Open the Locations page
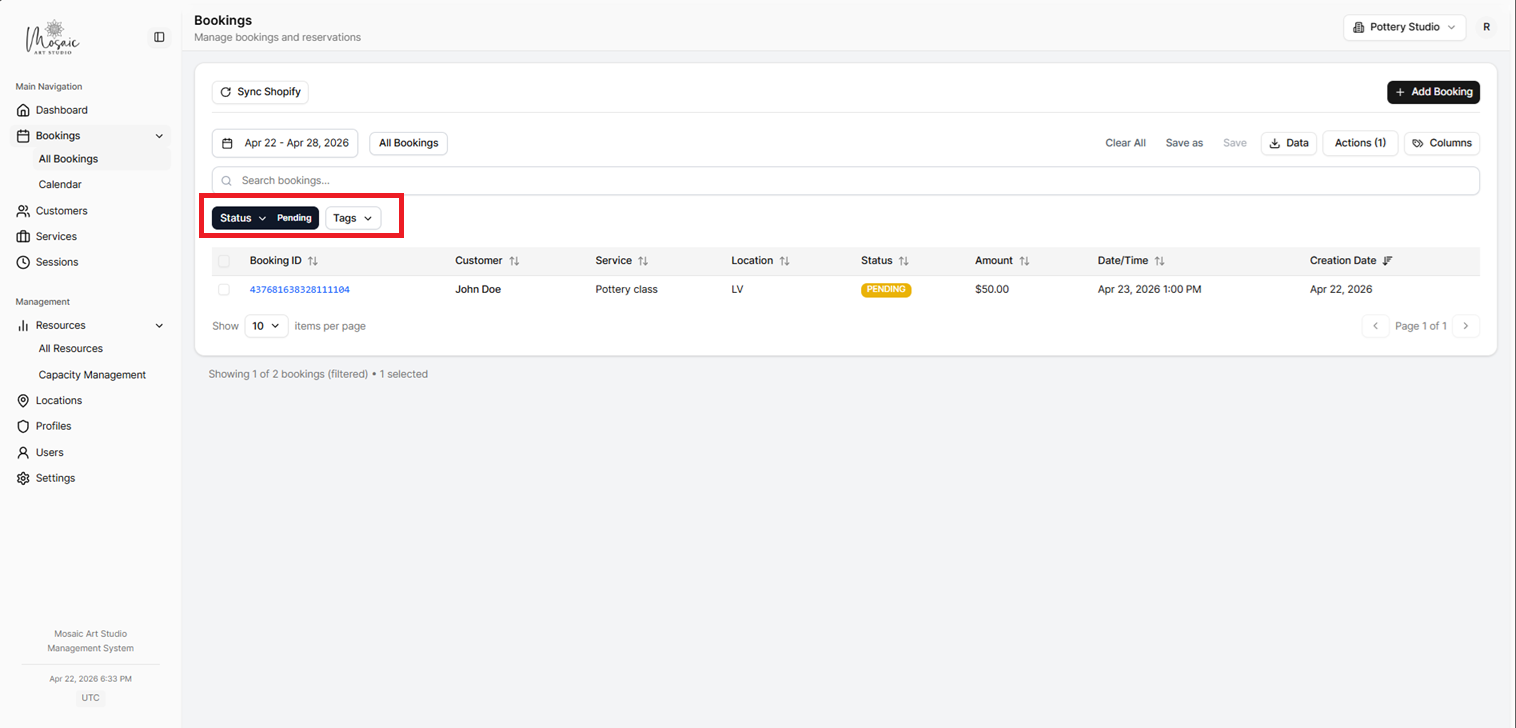 pos(57,400)
